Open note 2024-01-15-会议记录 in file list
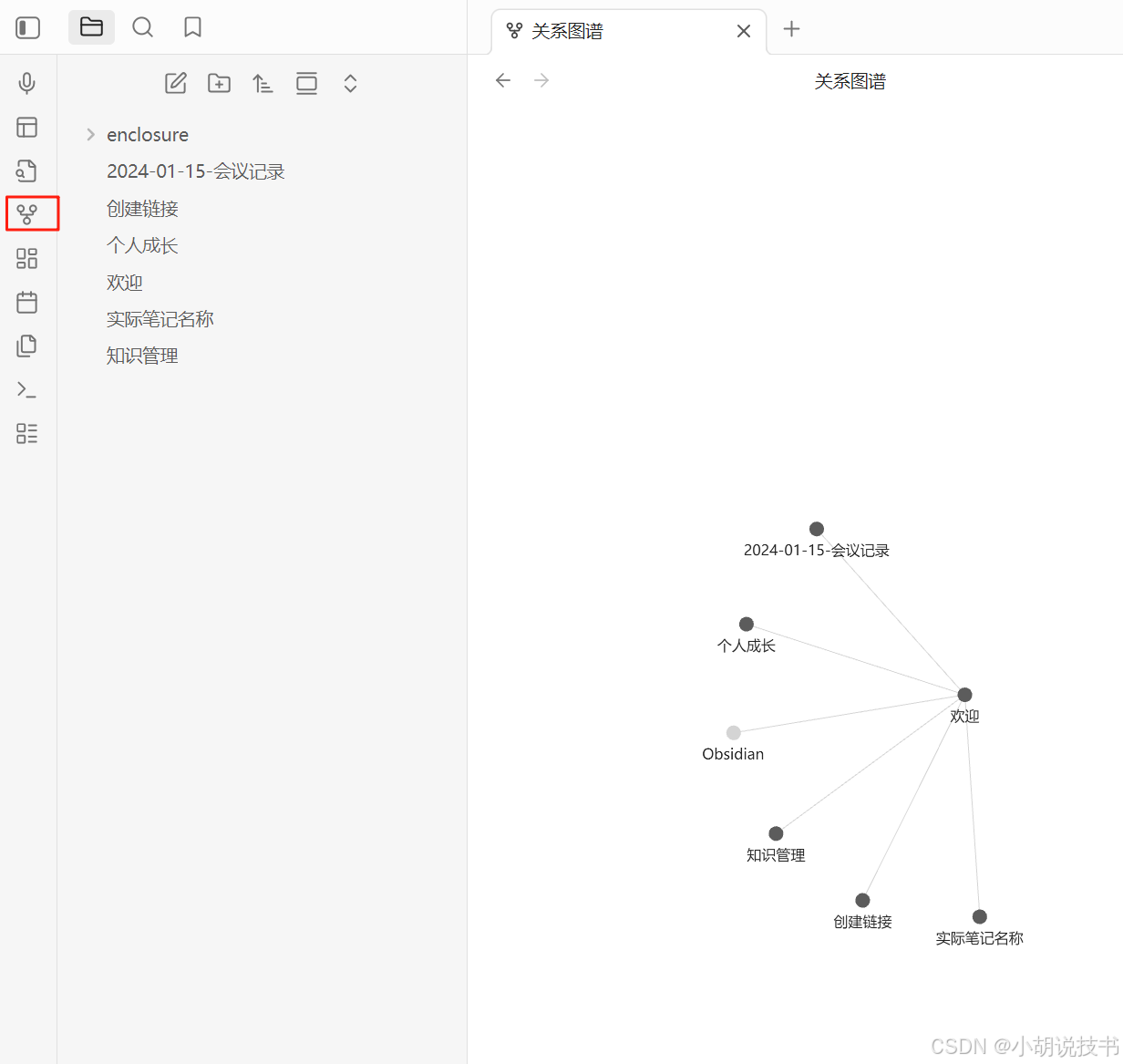1123x1064 pixels. pyautogui.click(x=196, y=171)
